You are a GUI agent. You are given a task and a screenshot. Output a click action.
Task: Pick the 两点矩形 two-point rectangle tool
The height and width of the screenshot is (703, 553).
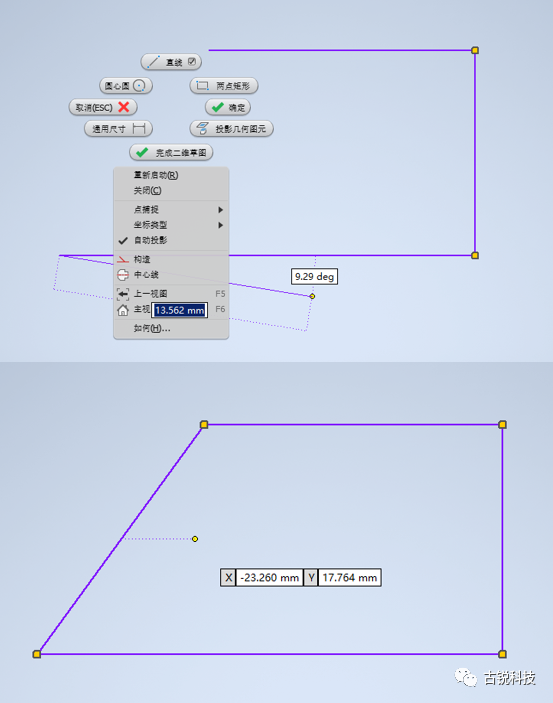(224, 85)
